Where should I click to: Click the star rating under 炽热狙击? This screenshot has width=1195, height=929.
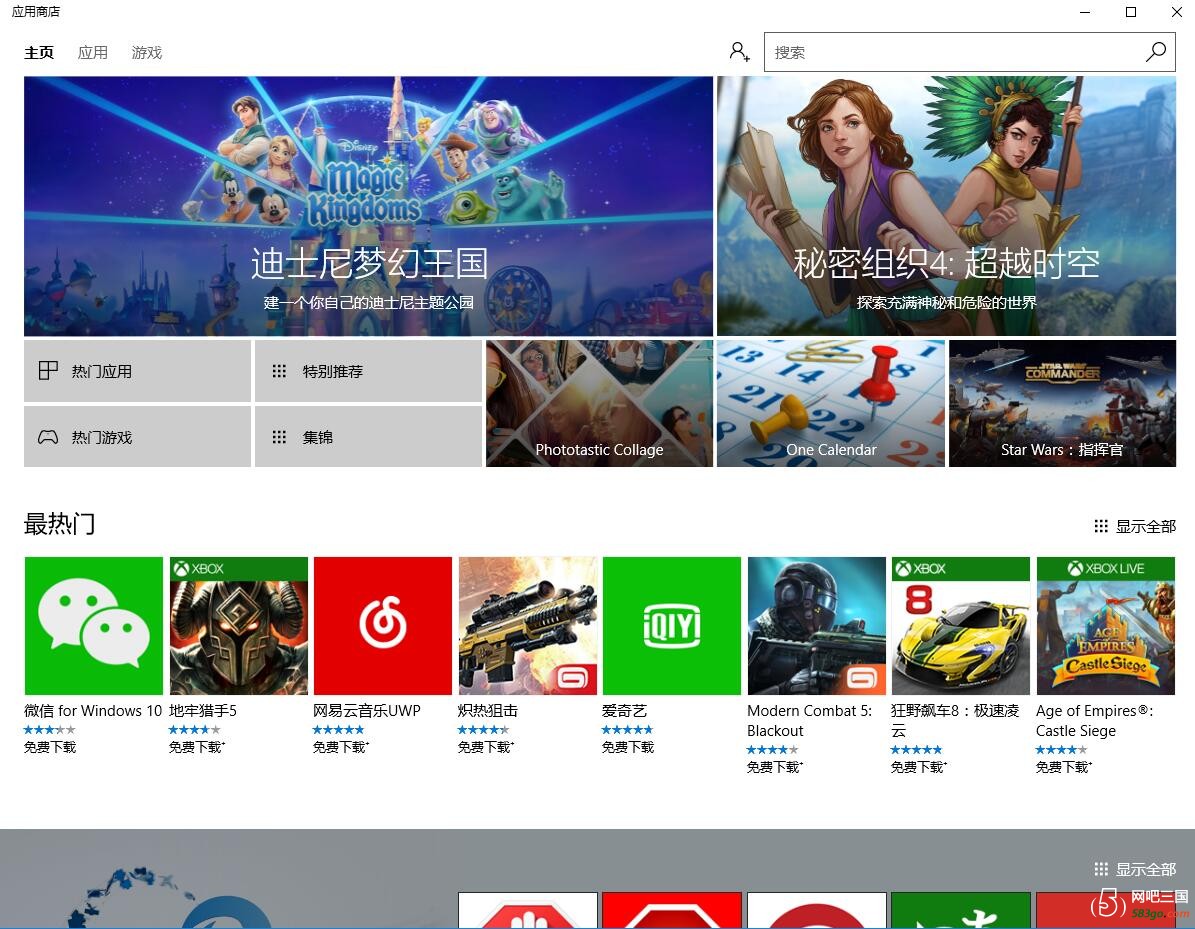(x=483, y=730)
